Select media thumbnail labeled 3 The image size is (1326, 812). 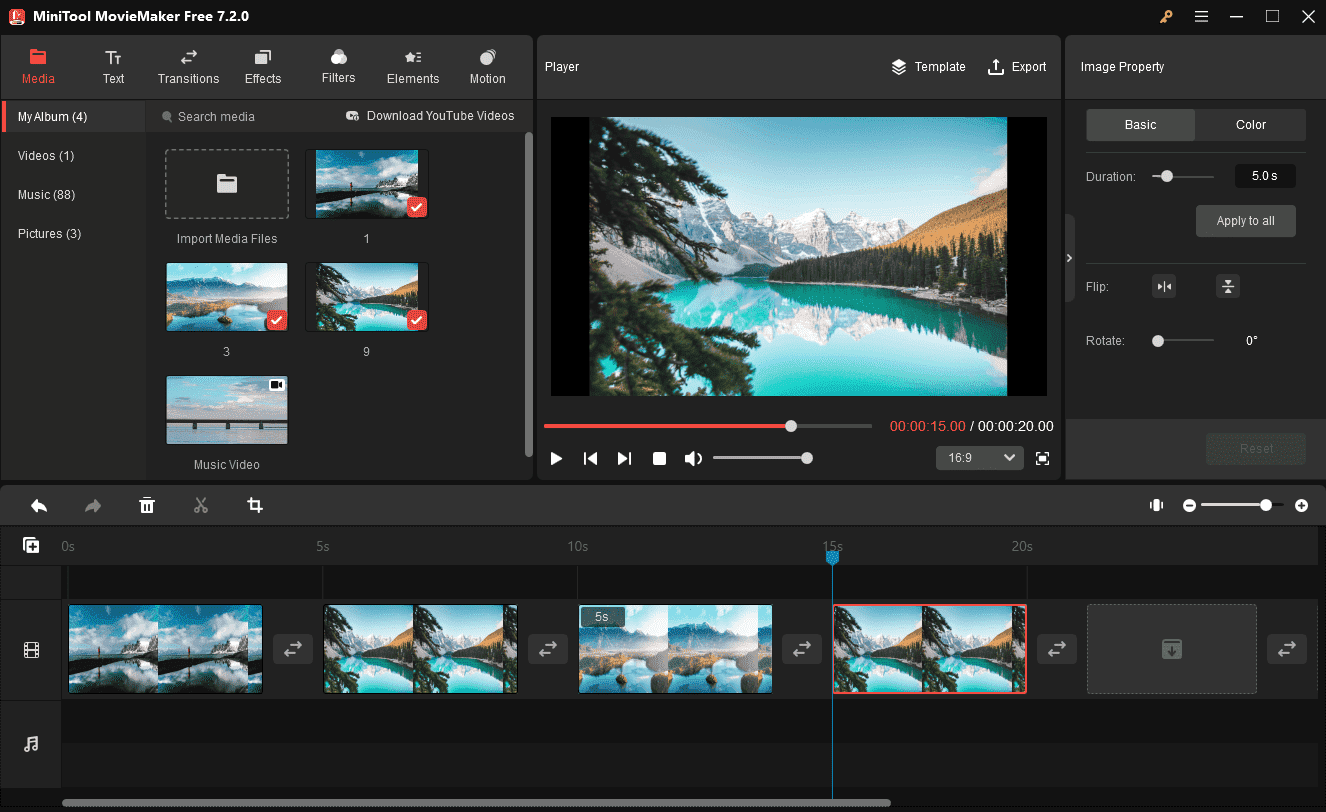(227, 297)
